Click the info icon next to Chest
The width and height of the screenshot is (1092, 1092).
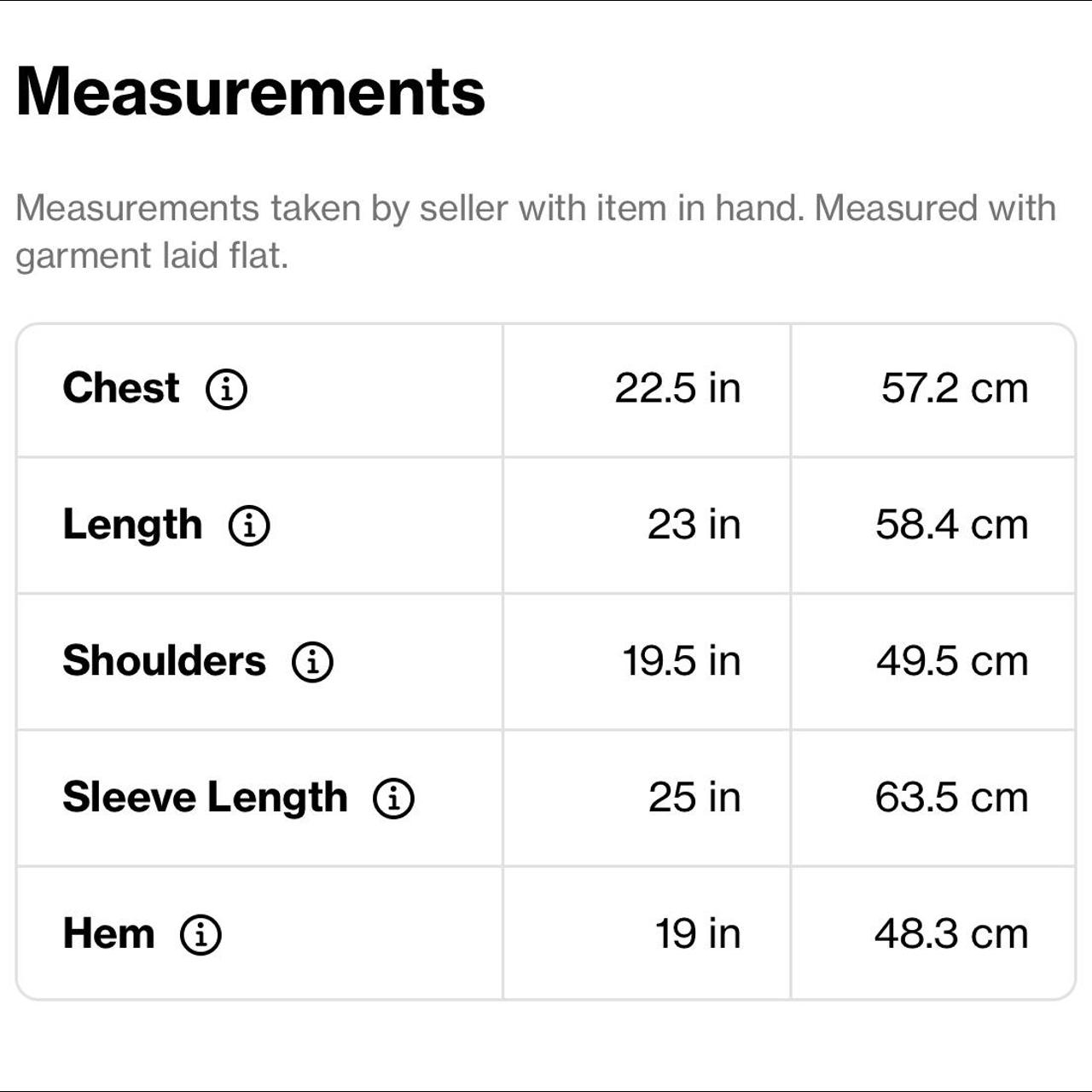[226, 389]
